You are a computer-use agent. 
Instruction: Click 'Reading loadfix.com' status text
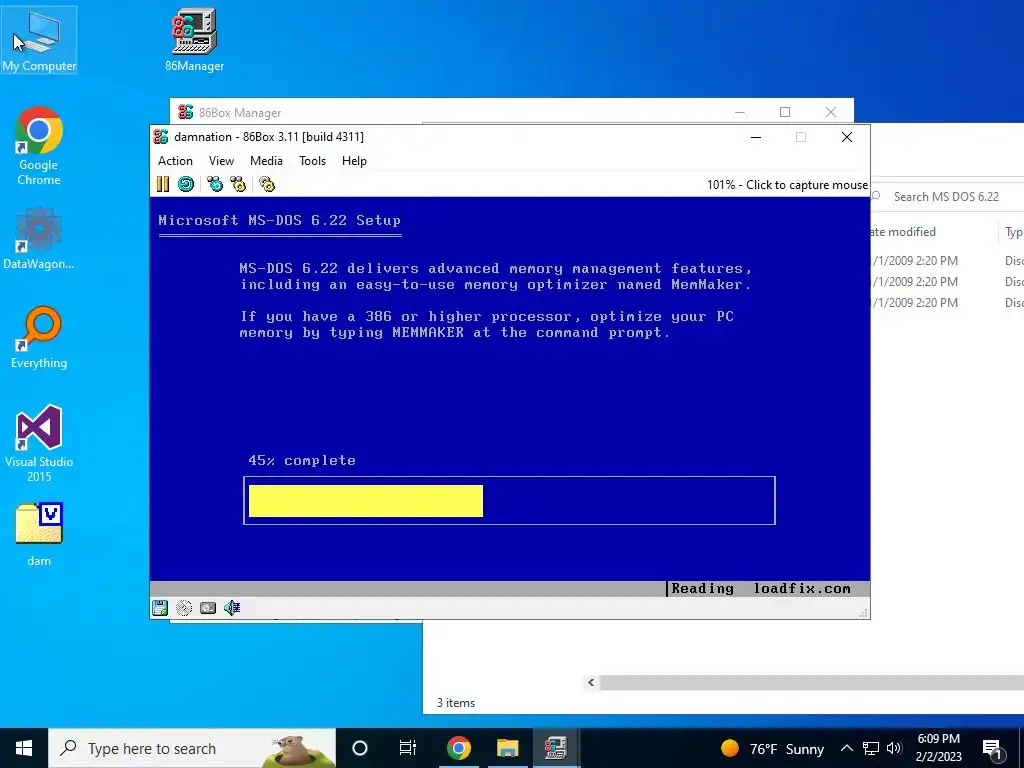761,588
